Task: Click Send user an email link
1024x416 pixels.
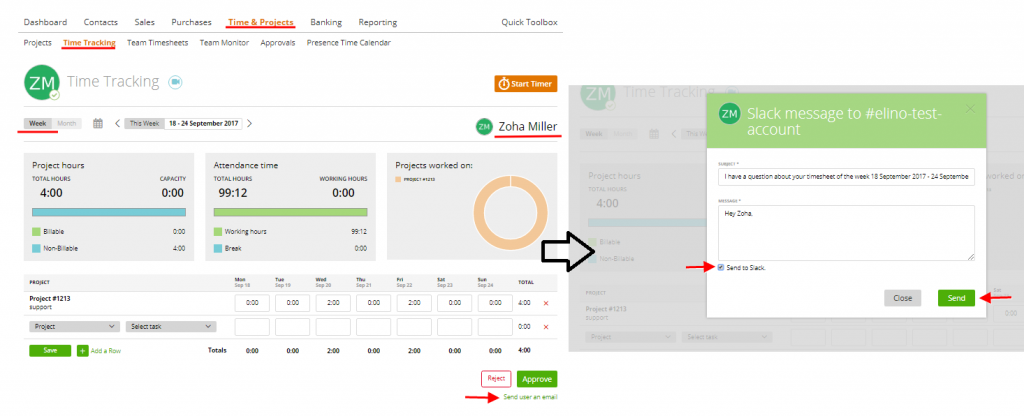Action: click(530, 397)
